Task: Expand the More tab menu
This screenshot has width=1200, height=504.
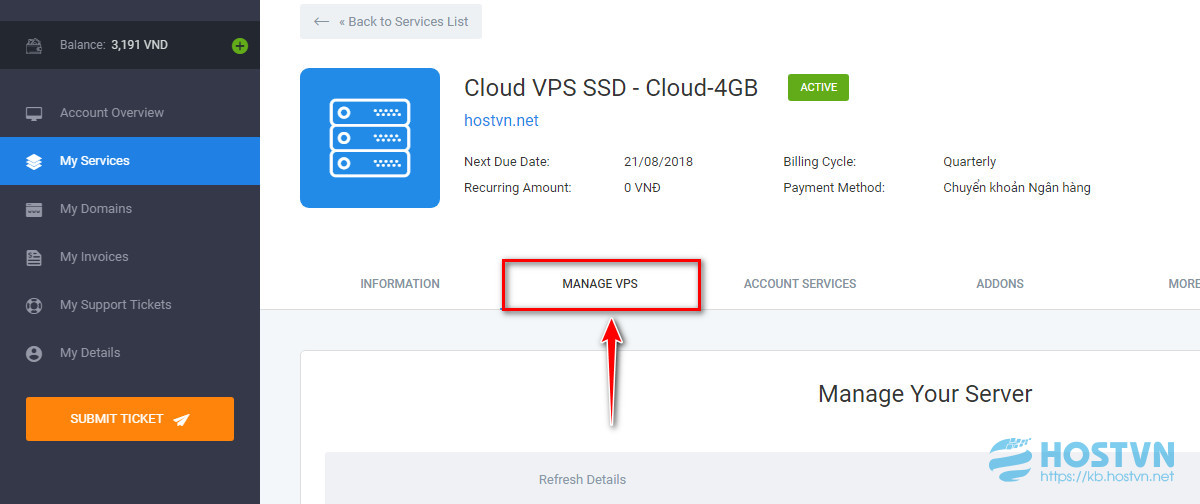Action: point(1183,284)
